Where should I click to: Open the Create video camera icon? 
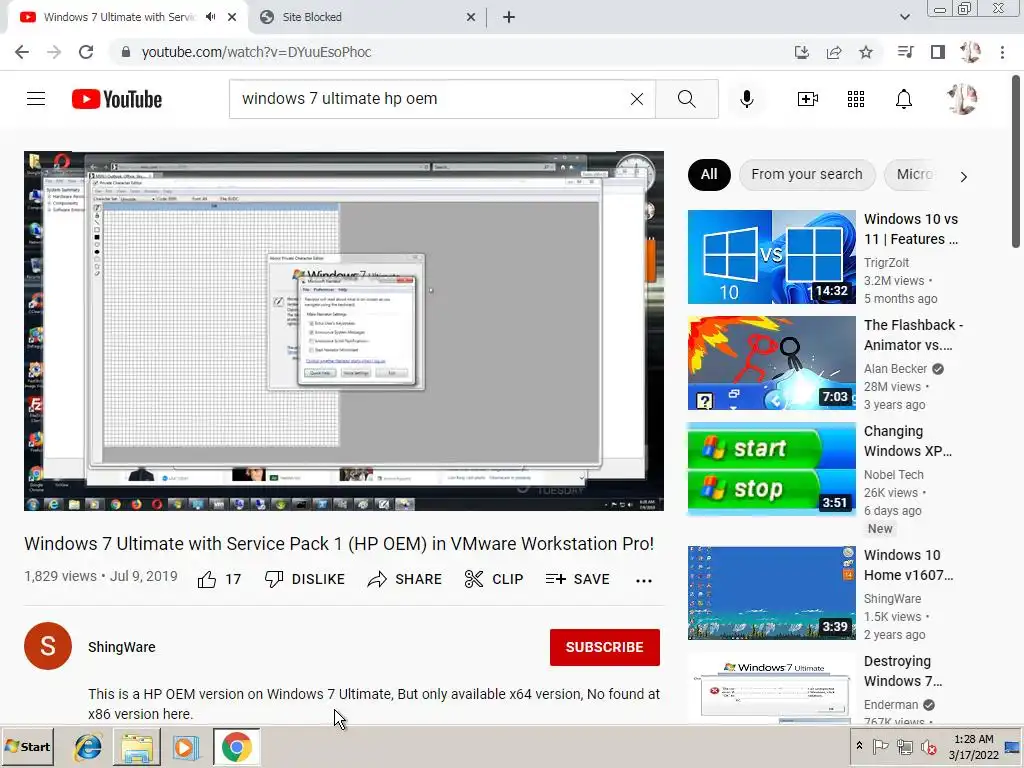click(808, 99)
